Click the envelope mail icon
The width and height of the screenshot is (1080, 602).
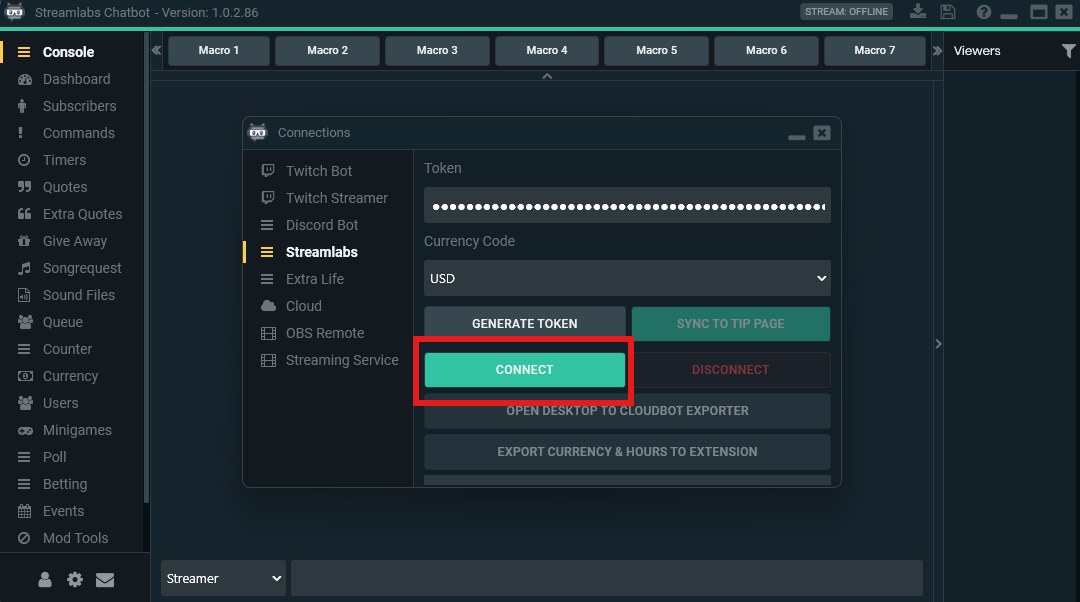click(105, 580)
